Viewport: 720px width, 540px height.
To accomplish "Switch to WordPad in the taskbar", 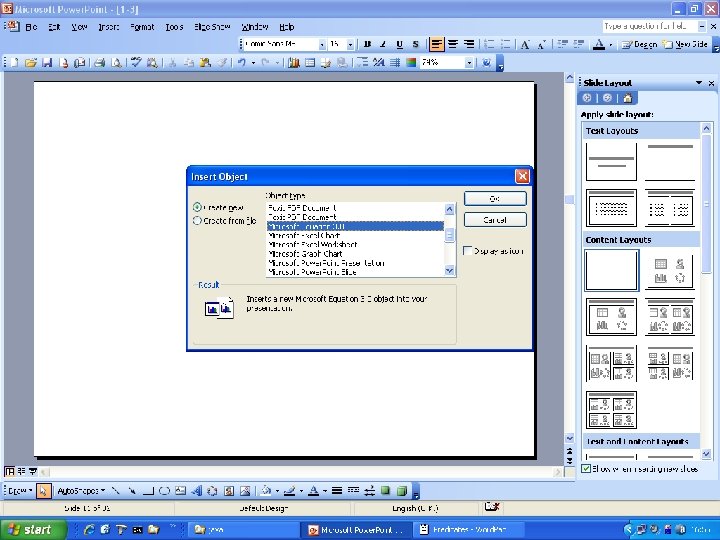I will pyautogui.click(x=468, y=529).
